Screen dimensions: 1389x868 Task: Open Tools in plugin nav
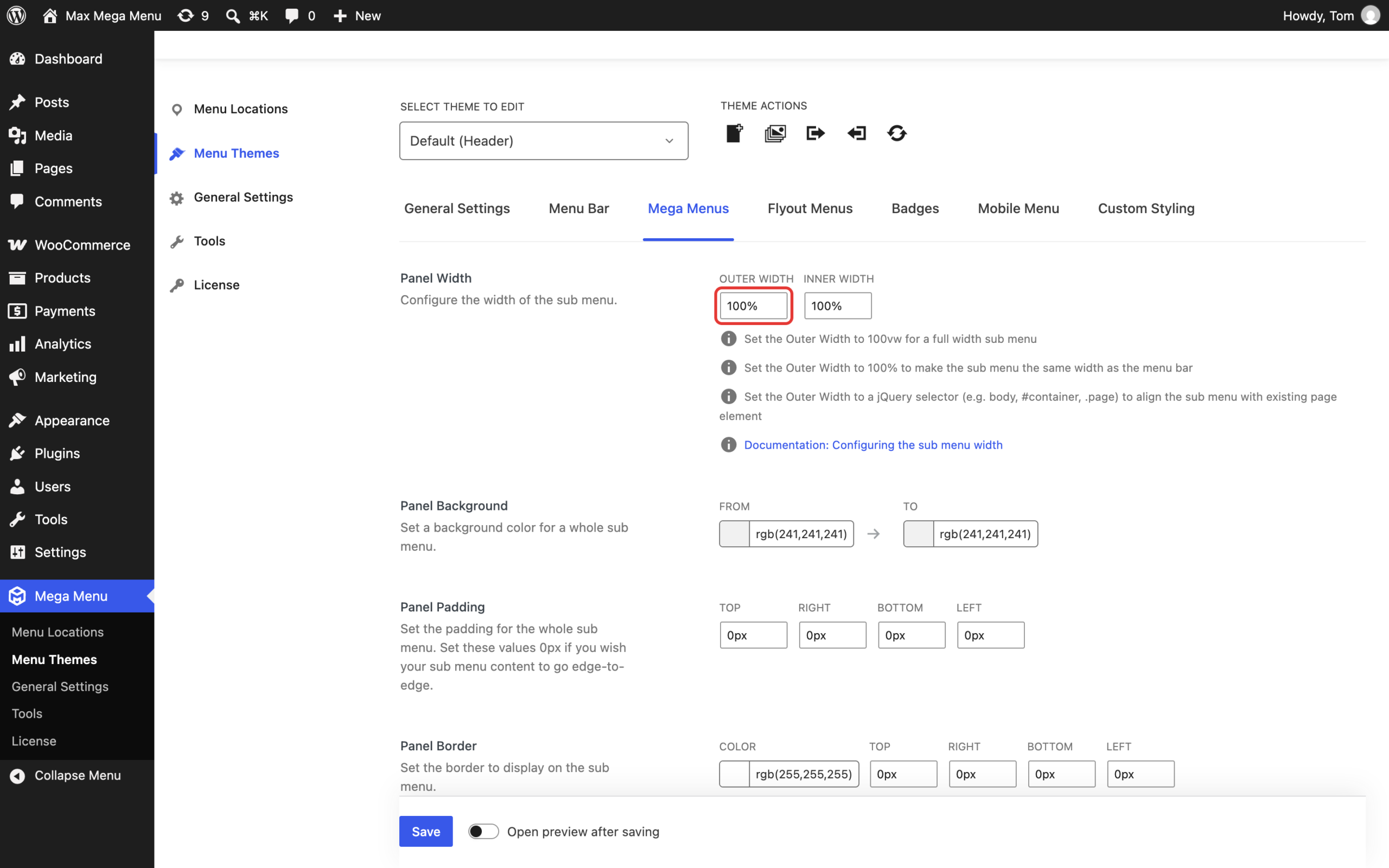click(x=209, y=241)
